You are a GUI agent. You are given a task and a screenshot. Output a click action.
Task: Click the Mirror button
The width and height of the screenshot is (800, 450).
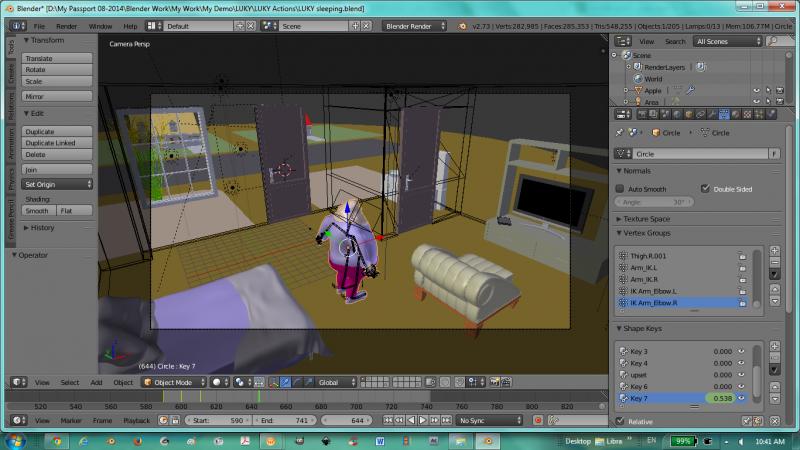coord(57,96)
